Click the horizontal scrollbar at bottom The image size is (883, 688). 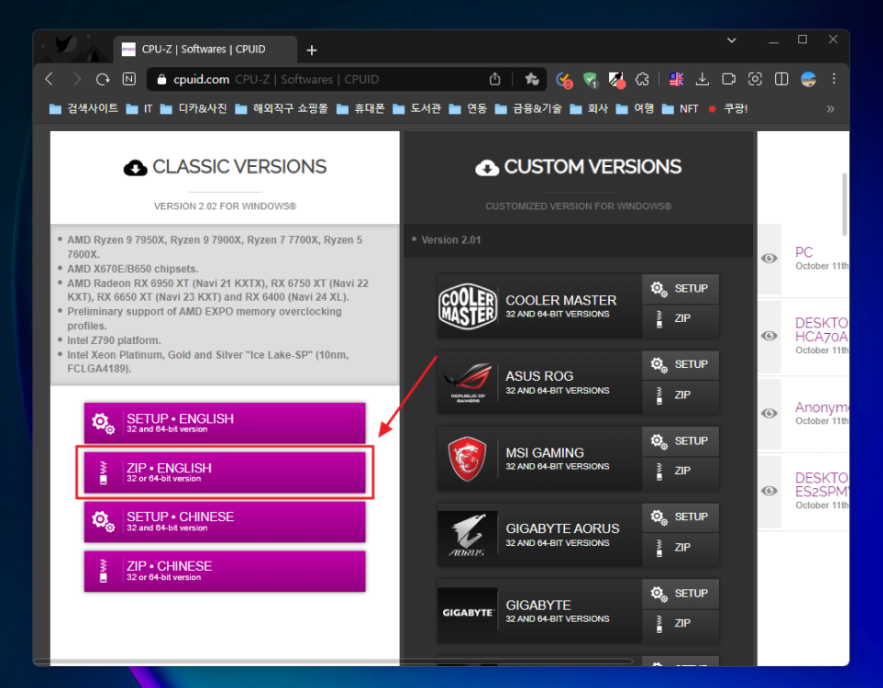click(x=333, y=661)
